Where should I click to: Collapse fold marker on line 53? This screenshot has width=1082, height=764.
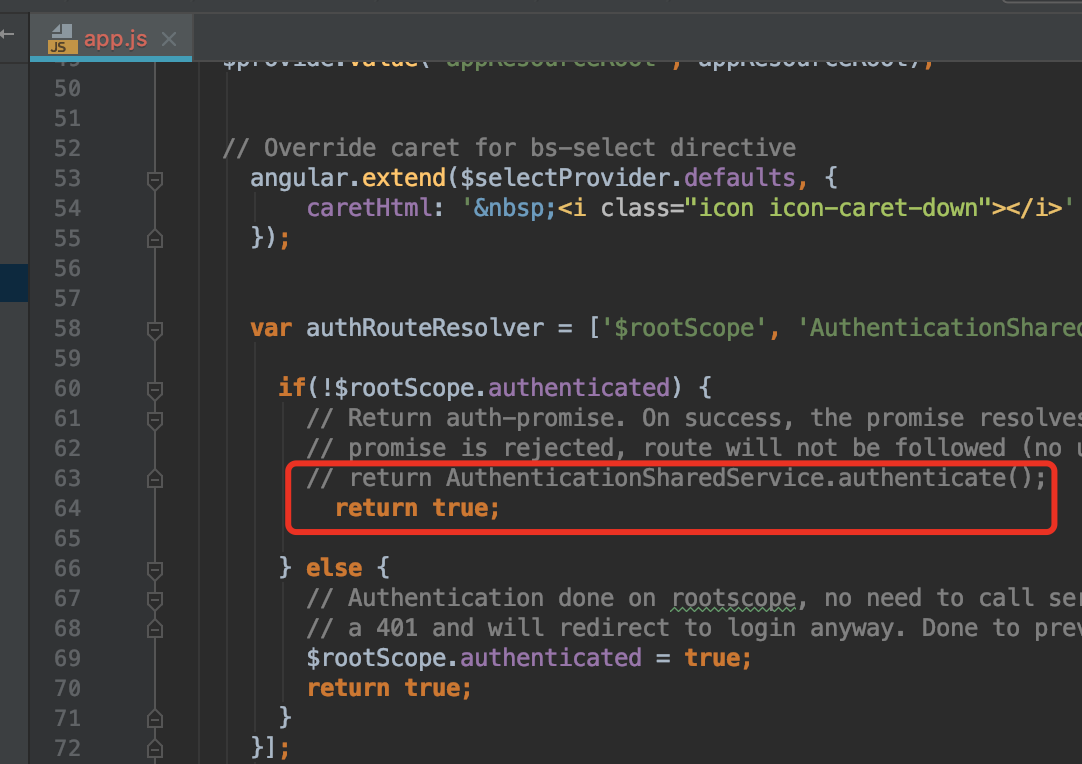(155, 179)
